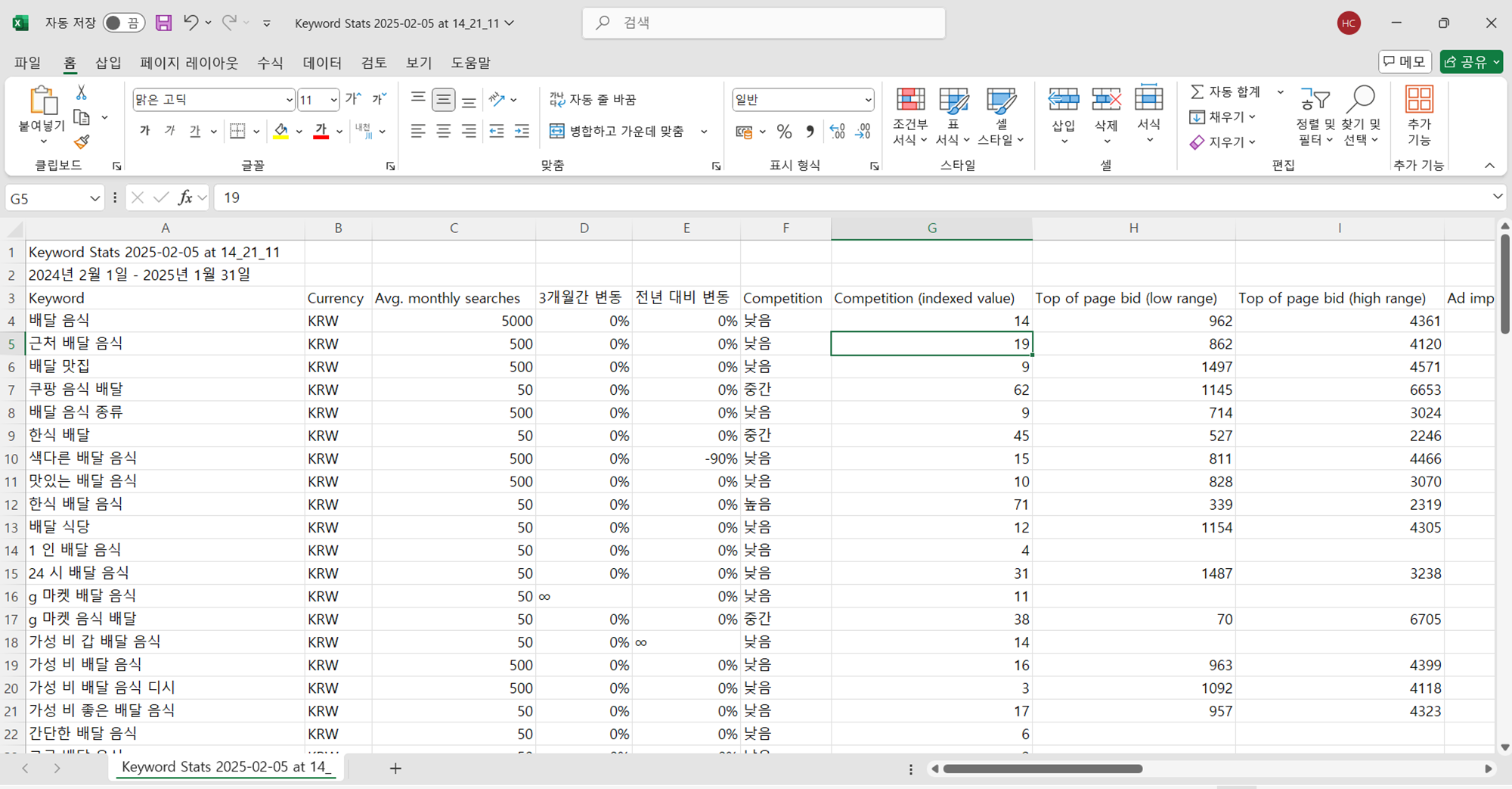The height and width of the screenshot is (789, 1512).
Task: Click the HC account avatar
Action: click(x=1349, y=23)
